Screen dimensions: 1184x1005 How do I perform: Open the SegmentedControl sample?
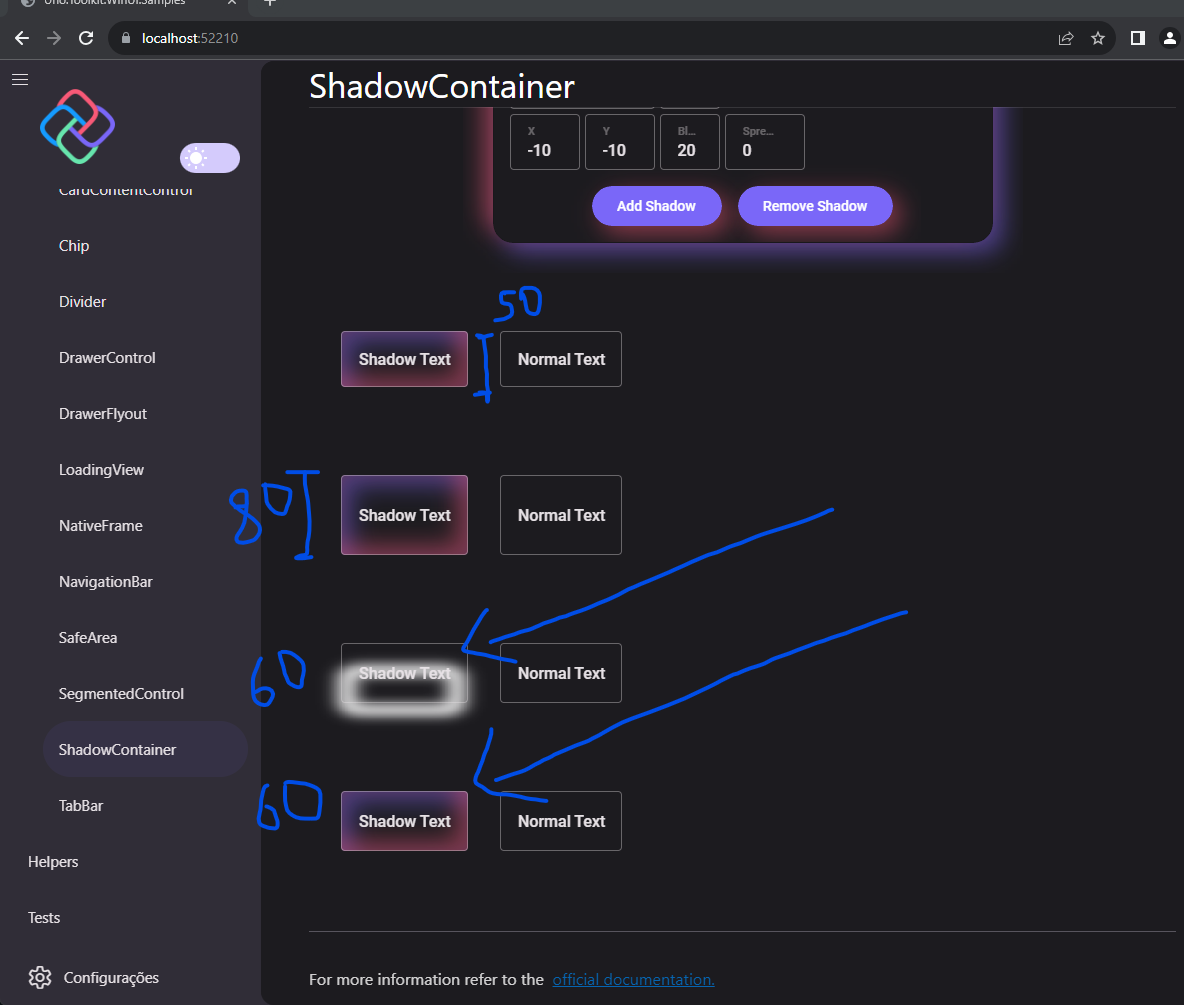coord(121,693)
